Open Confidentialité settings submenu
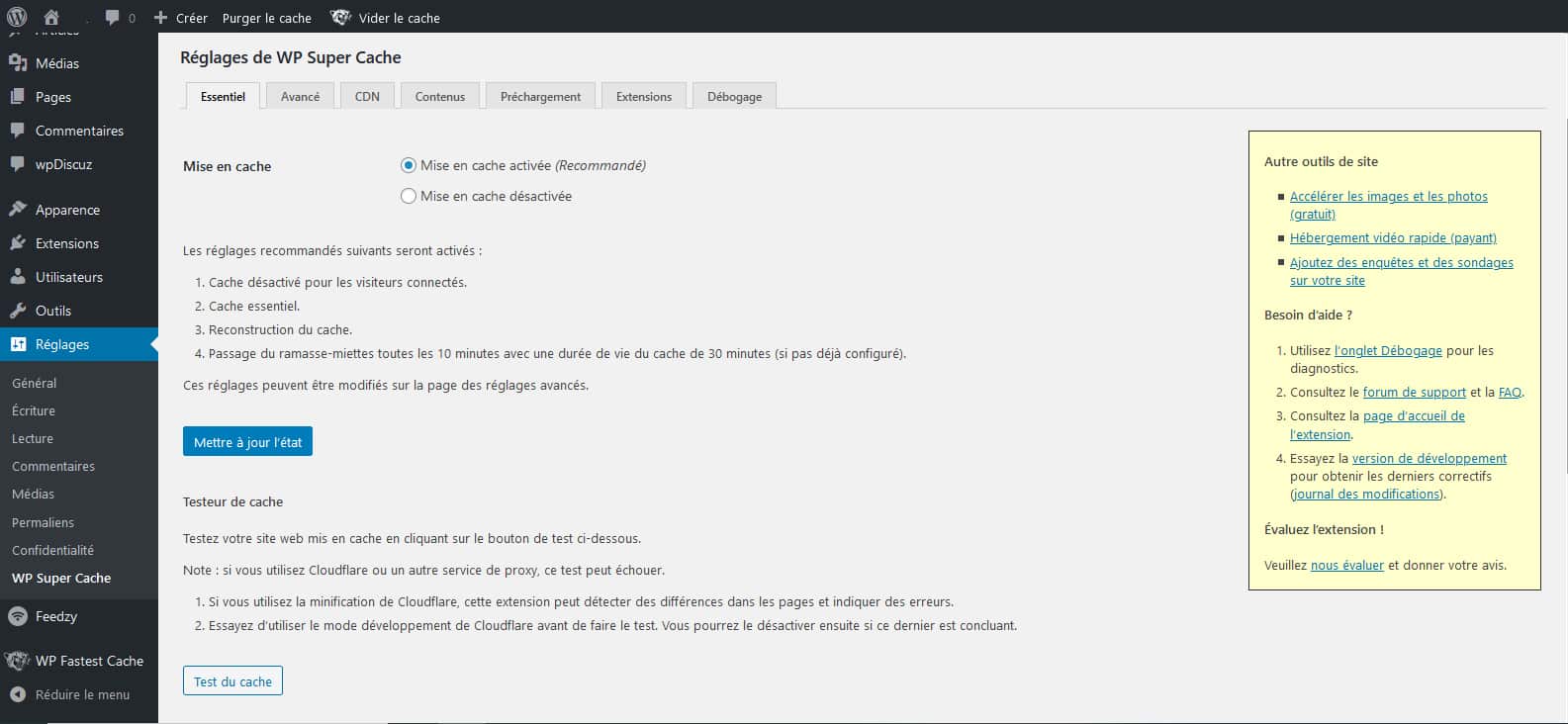The width and height of the screenshot is (1568, 724). tap(52, 550)
